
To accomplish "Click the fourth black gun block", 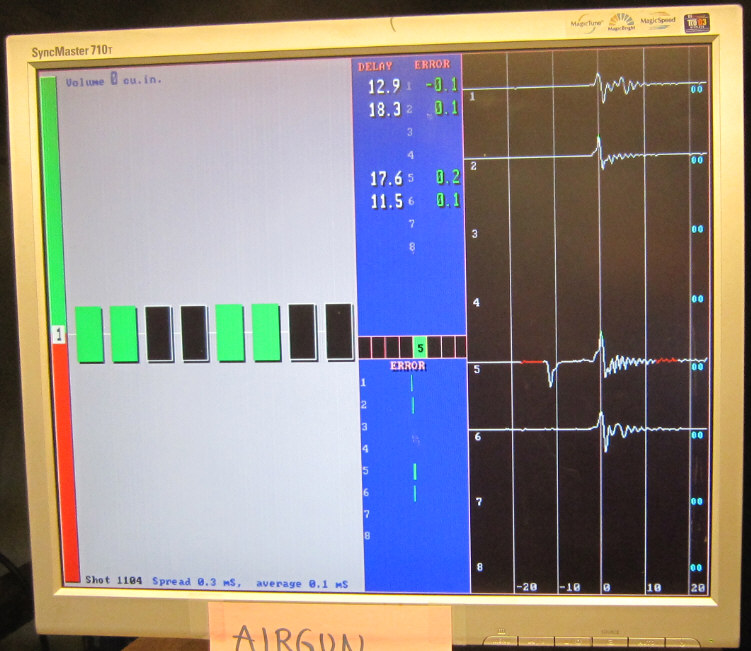I will (195, 334).
